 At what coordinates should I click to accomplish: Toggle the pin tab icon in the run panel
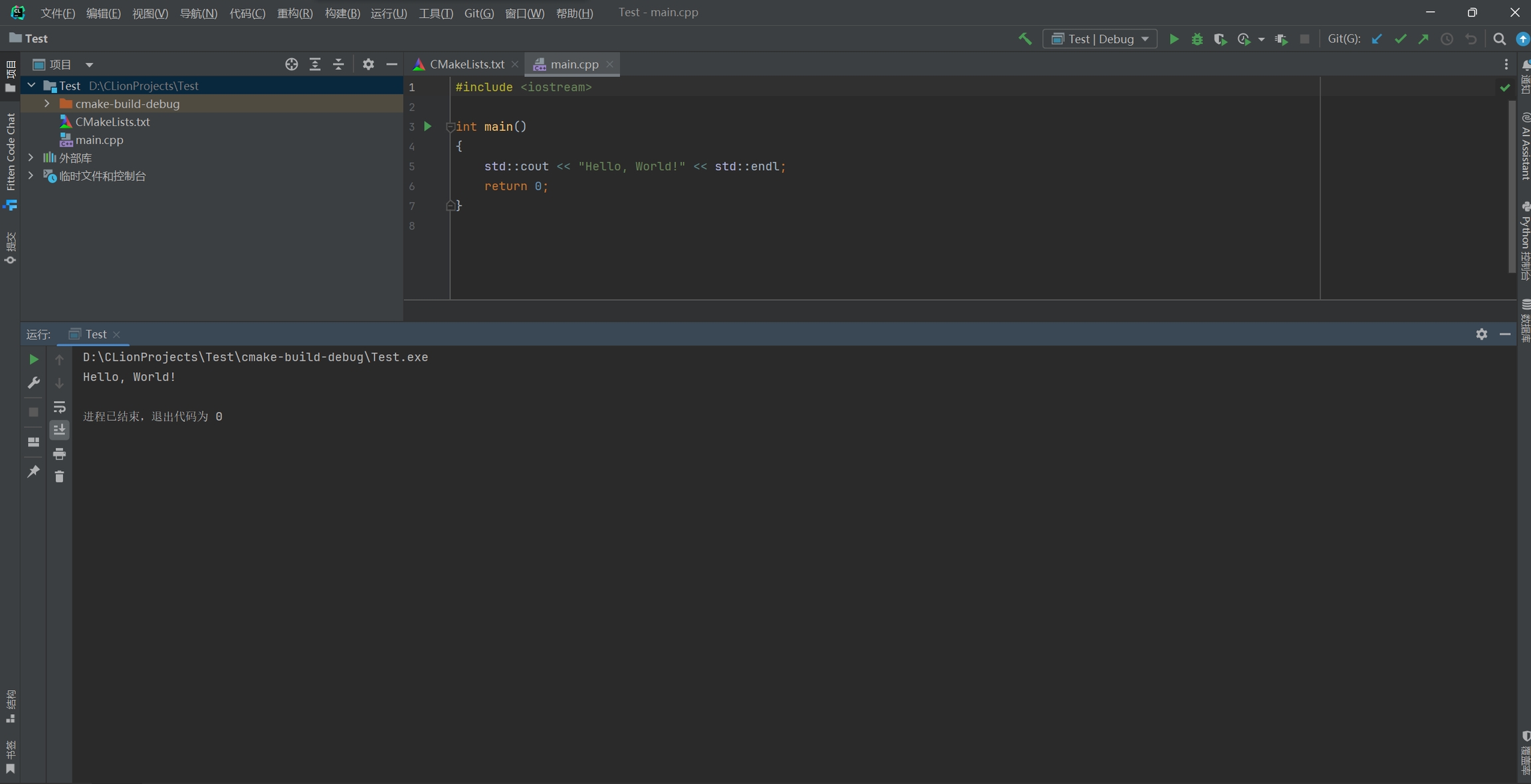(33, 472)
